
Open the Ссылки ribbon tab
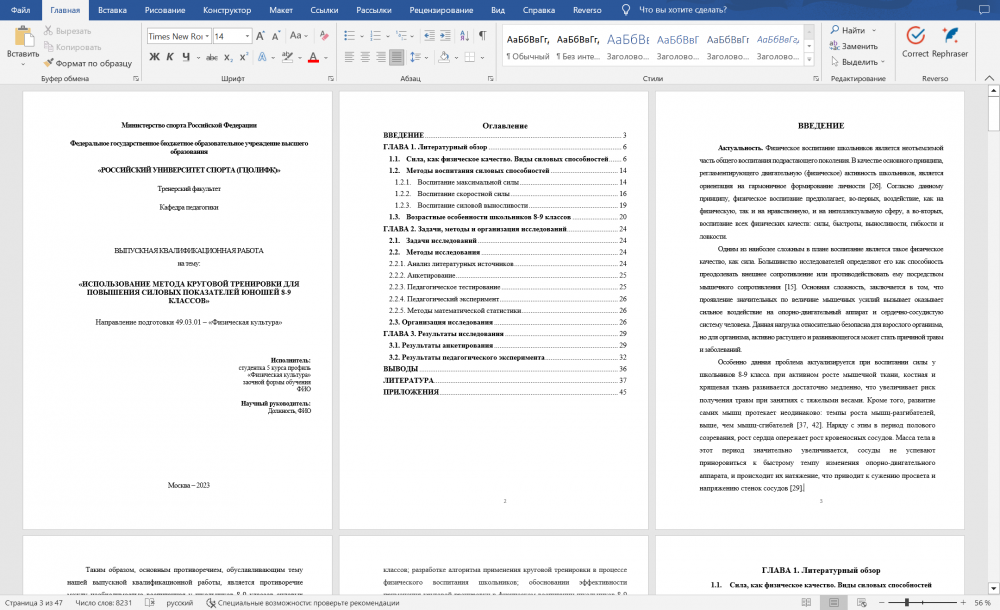[x=324, y=10]
